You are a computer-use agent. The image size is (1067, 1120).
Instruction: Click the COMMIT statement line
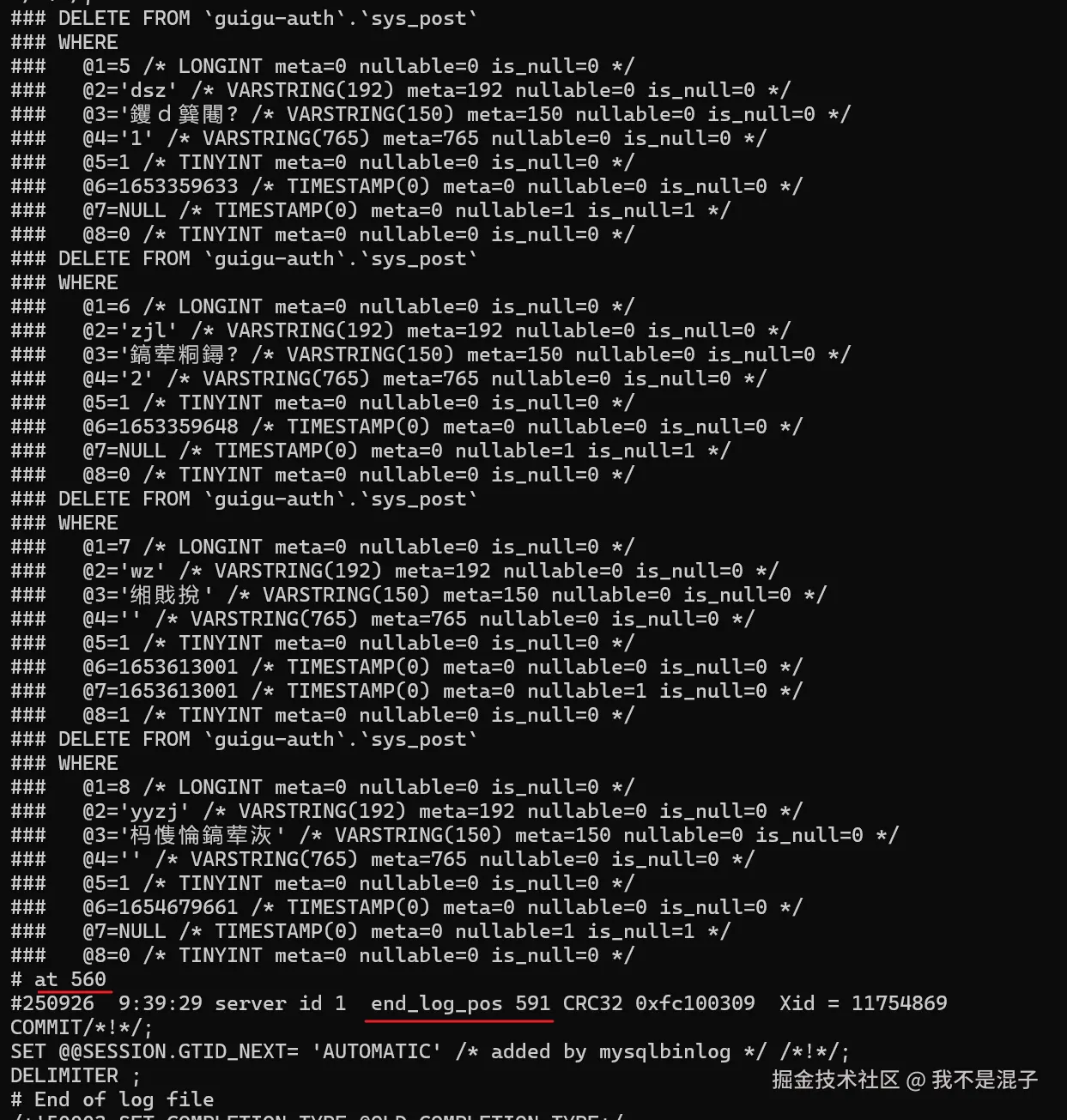(x=82, y=1027)
